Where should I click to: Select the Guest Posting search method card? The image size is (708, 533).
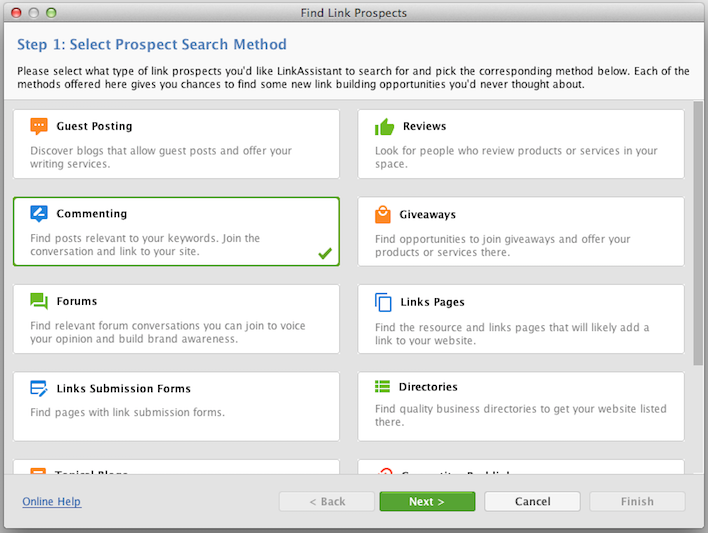click(x=176, y=144)
